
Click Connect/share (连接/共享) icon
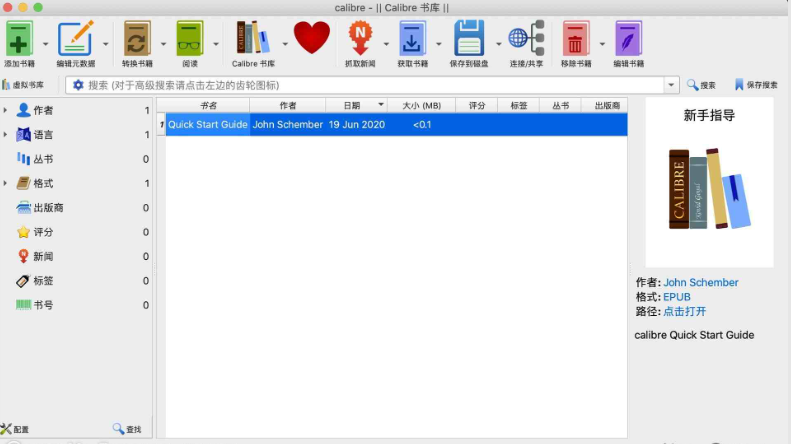click(526, 38)
